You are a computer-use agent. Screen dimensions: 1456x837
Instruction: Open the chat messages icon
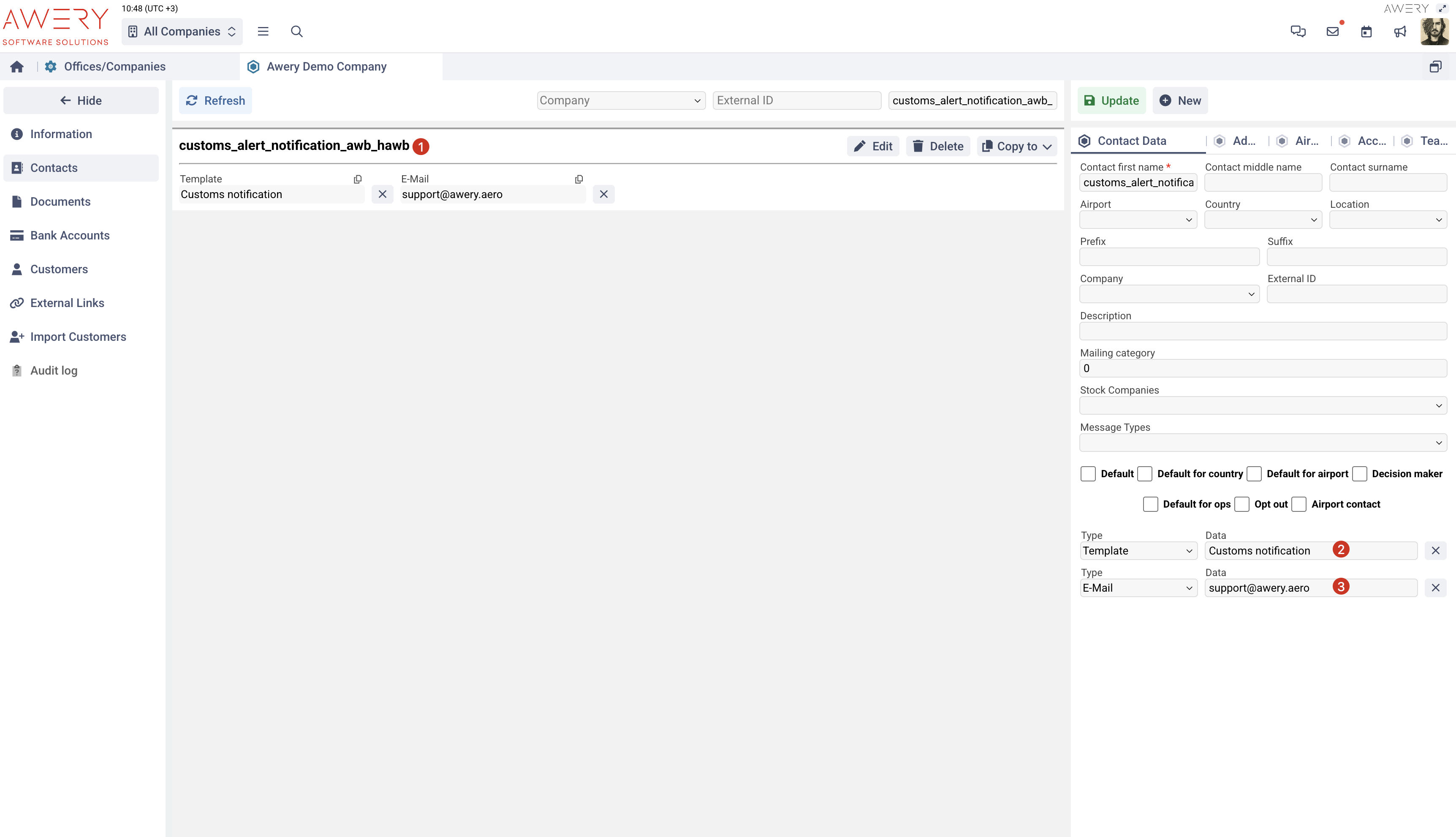click(x=1298, y=32)
